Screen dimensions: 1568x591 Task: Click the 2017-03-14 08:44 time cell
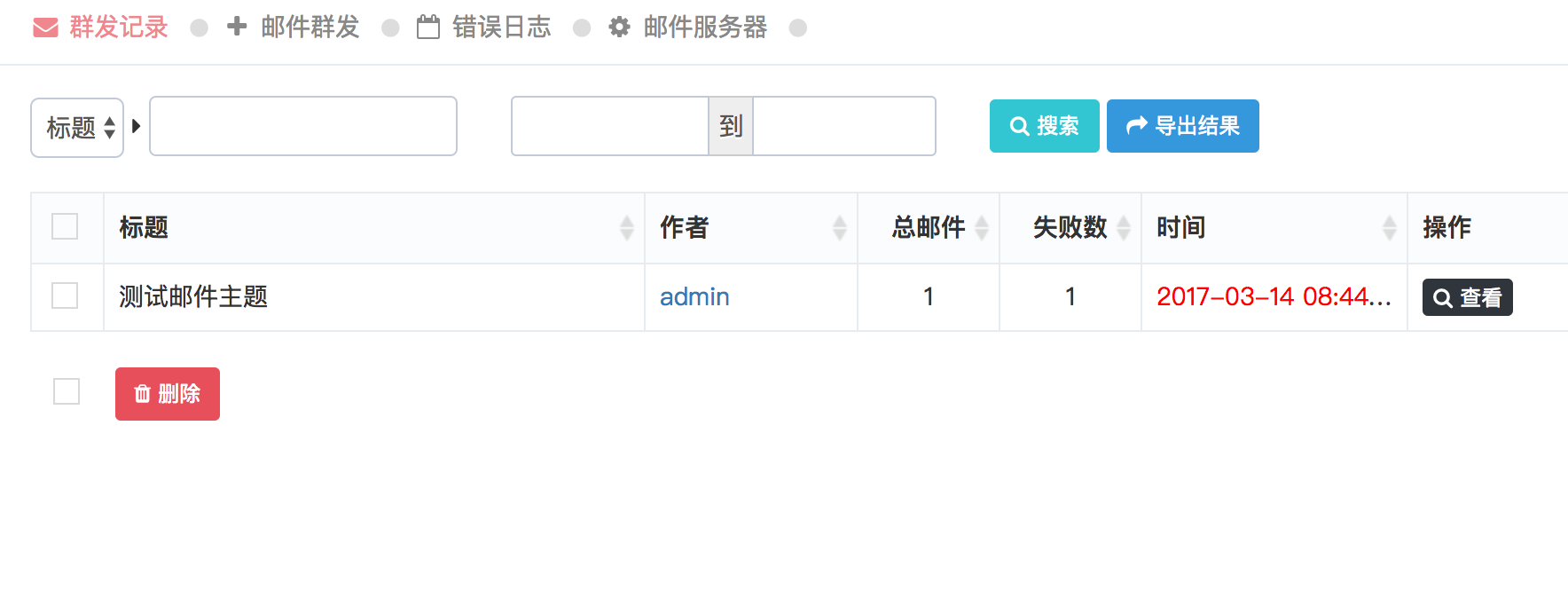(x=1274, y=297)
